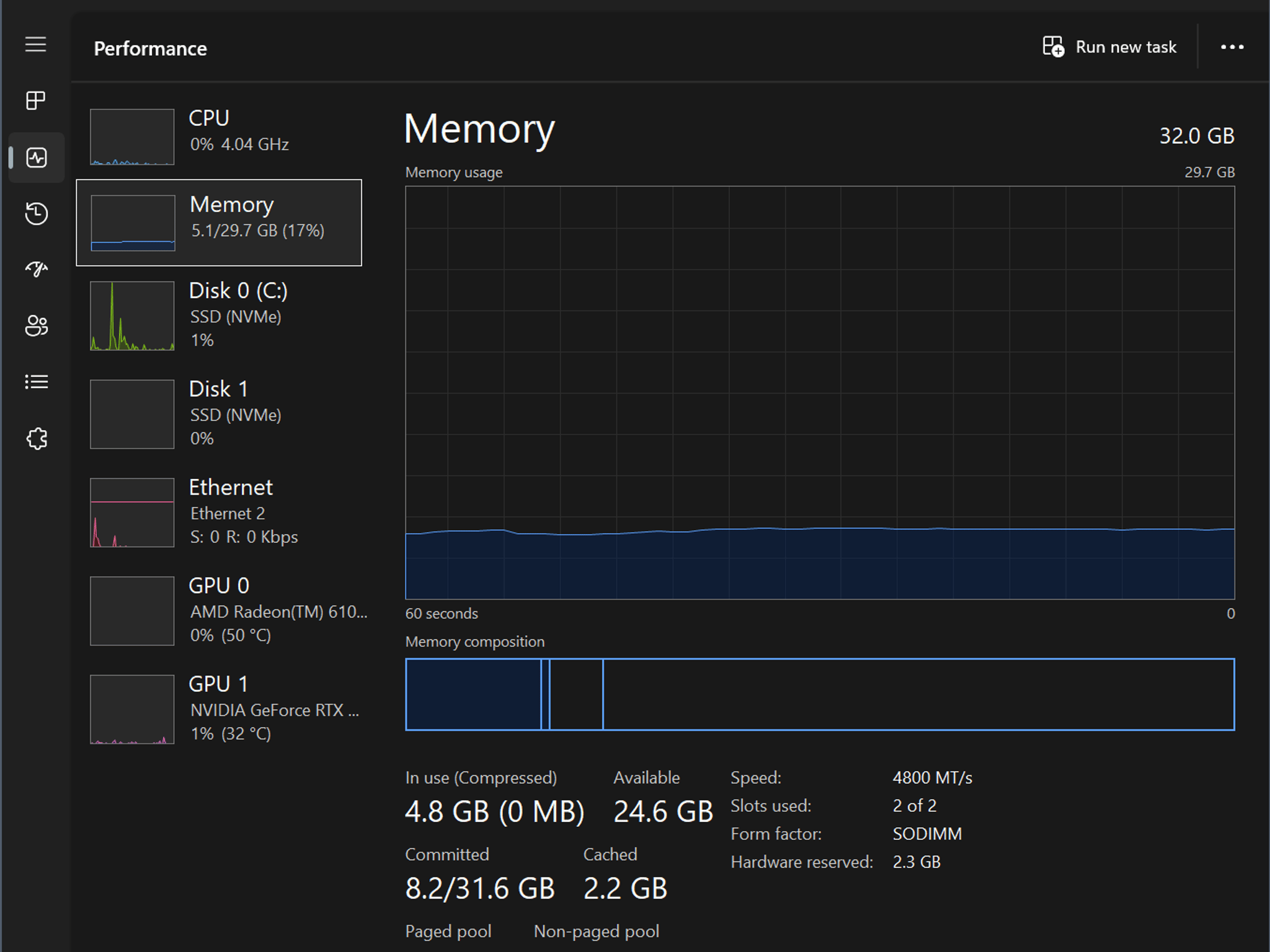
Task: Select the Memory performance item
Action: (219, 223)
